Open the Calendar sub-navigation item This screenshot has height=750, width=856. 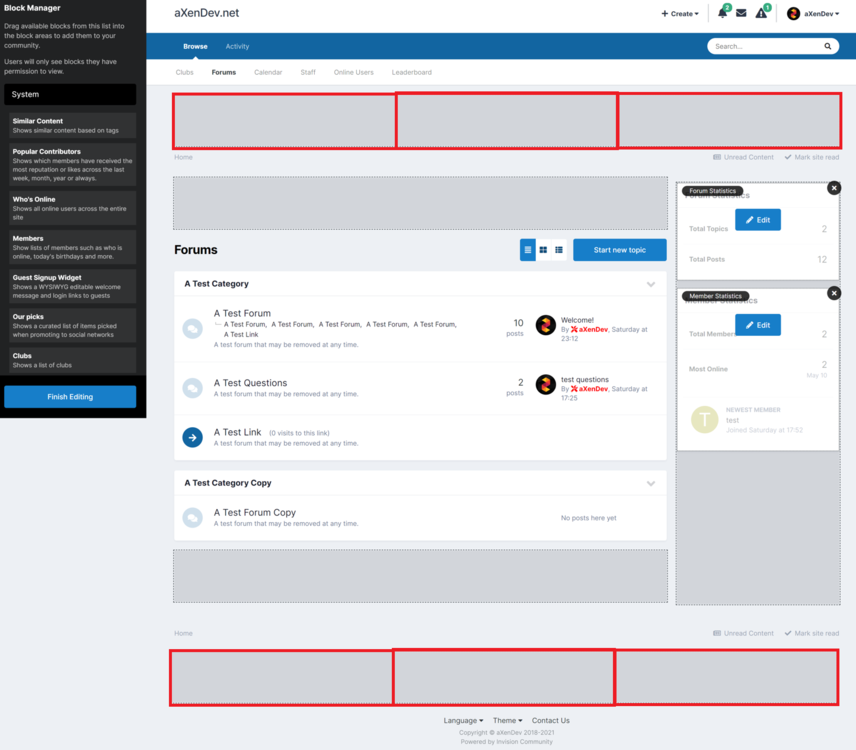(268, 73)
